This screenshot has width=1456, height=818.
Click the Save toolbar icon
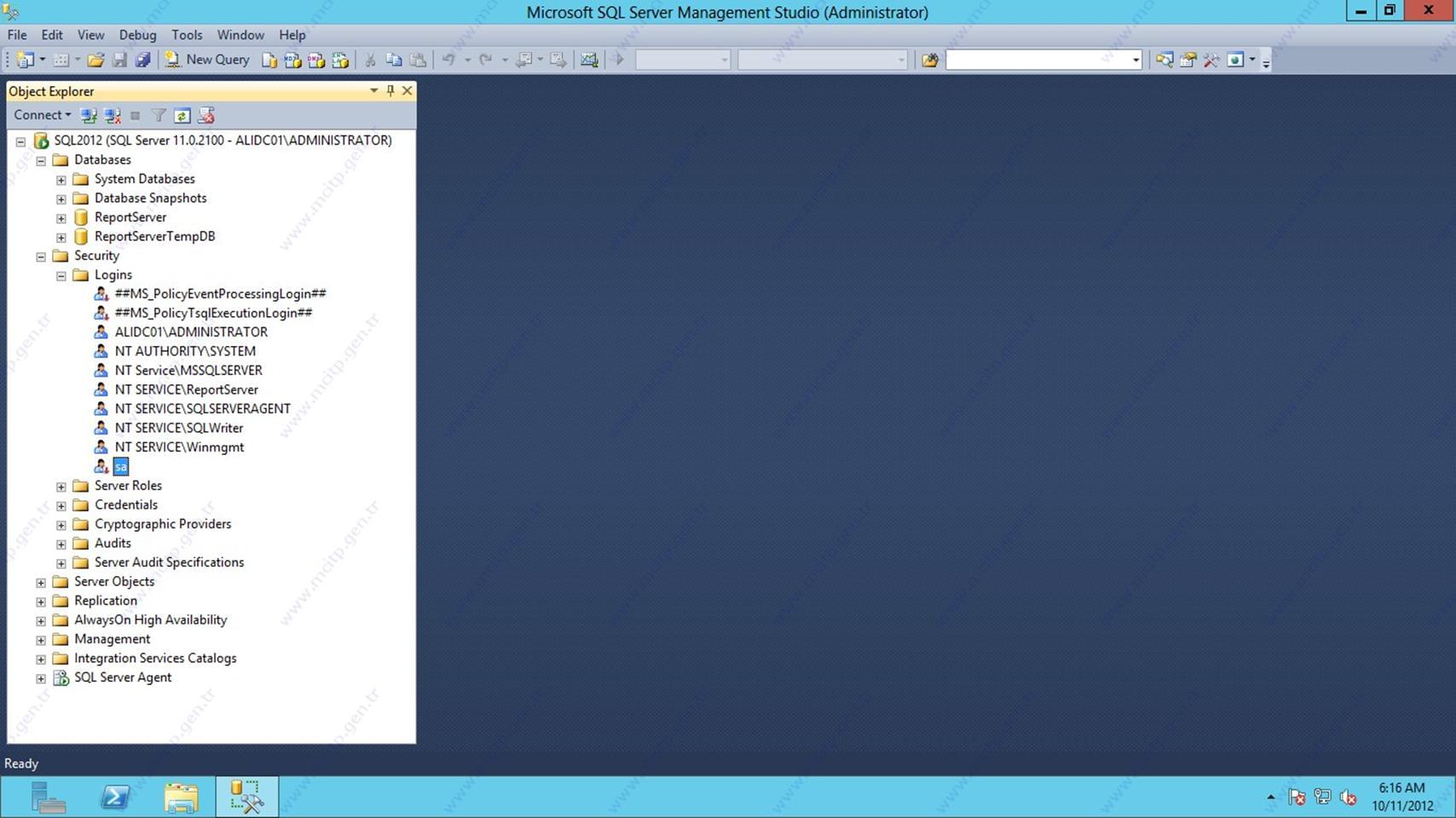(119, 60)
